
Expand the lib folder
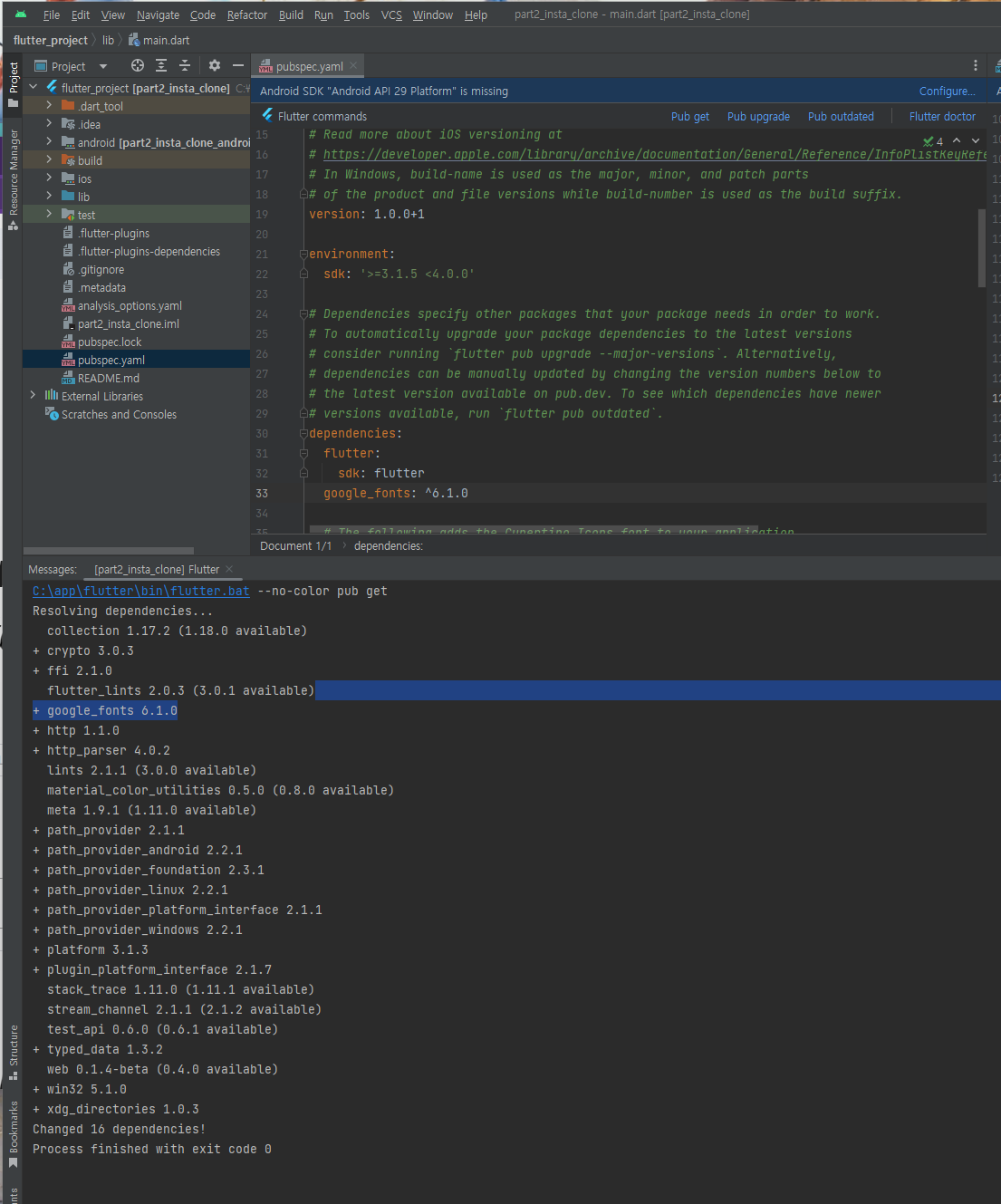point(49,196)
